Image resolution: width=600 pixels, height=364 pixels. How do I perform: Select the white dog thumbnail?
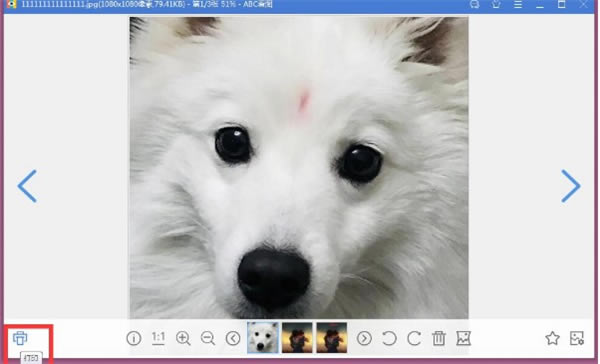point(263,337)
